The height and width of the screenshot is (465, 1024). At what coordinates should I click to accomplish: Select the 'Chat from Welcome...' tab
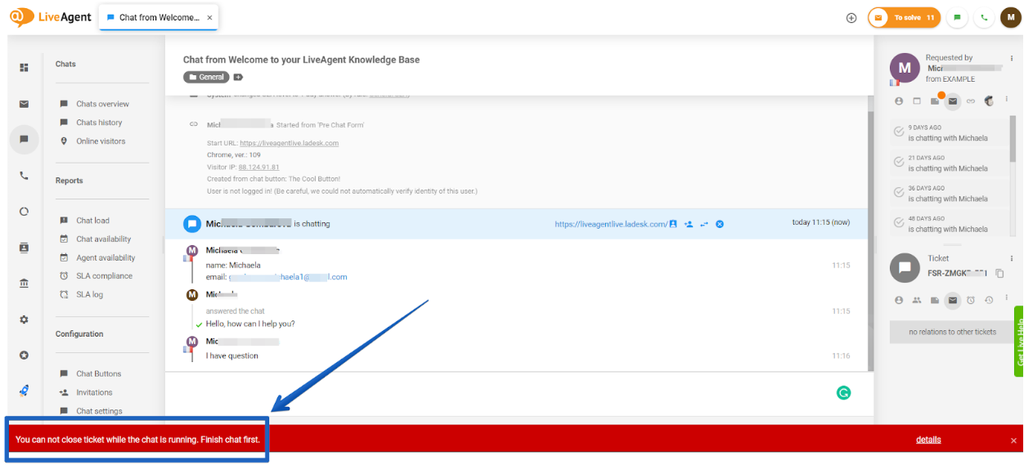pos(158,17)
